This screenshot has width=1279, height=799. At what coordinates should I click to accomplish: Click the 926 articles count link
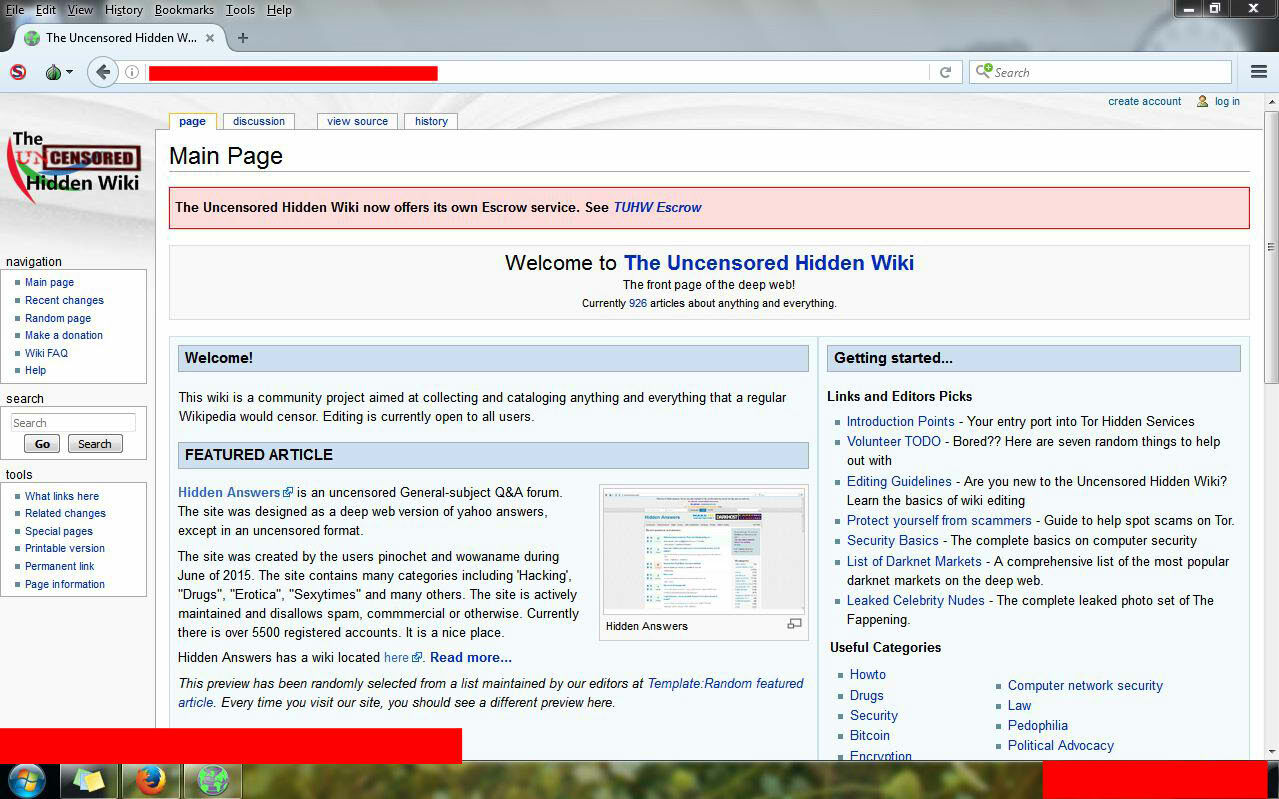pyautogui.click(x=638, y=303)
